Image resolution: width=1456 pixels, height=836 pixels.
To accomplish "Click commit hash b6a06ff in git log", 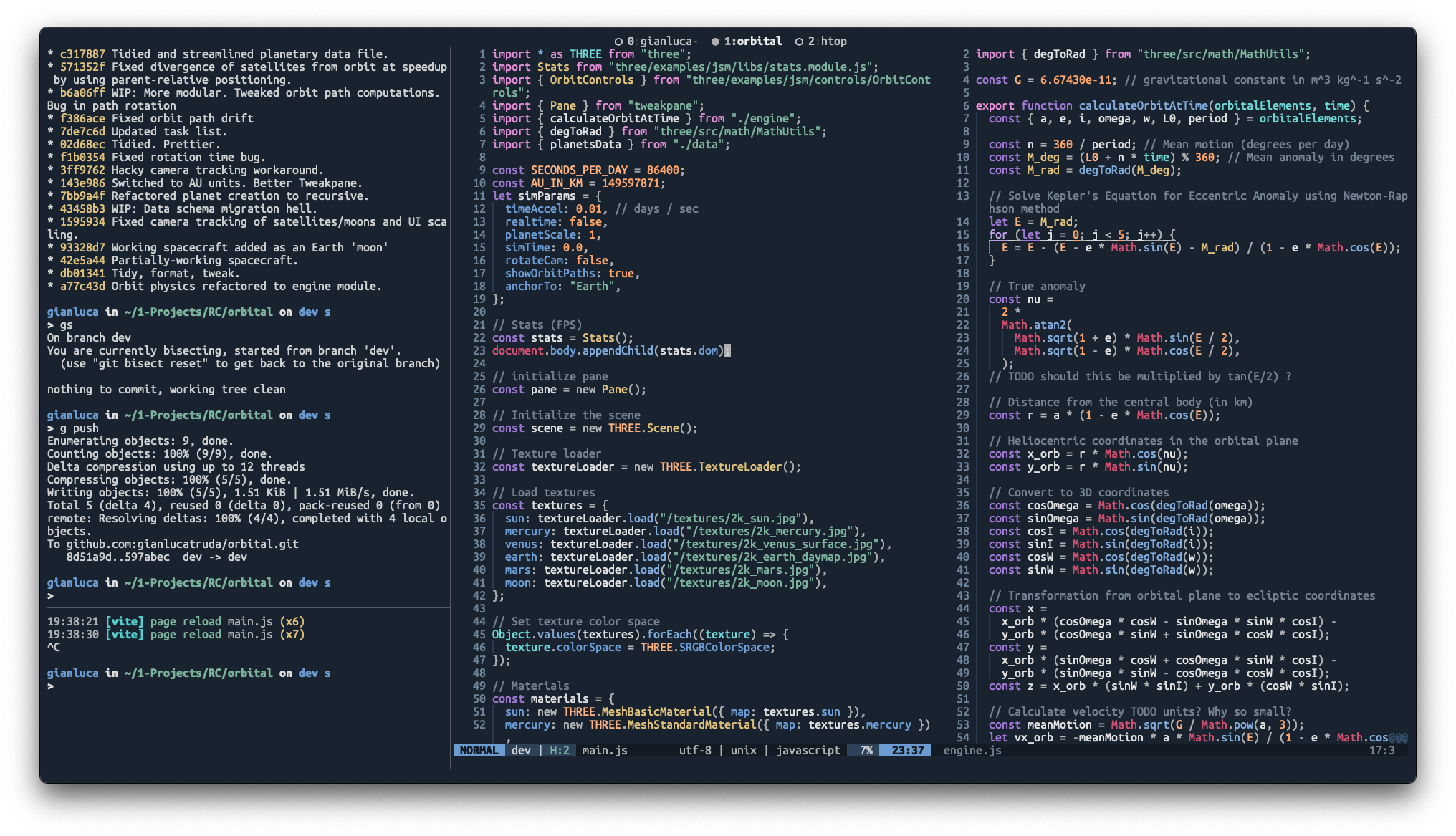I will click(82, 92).
